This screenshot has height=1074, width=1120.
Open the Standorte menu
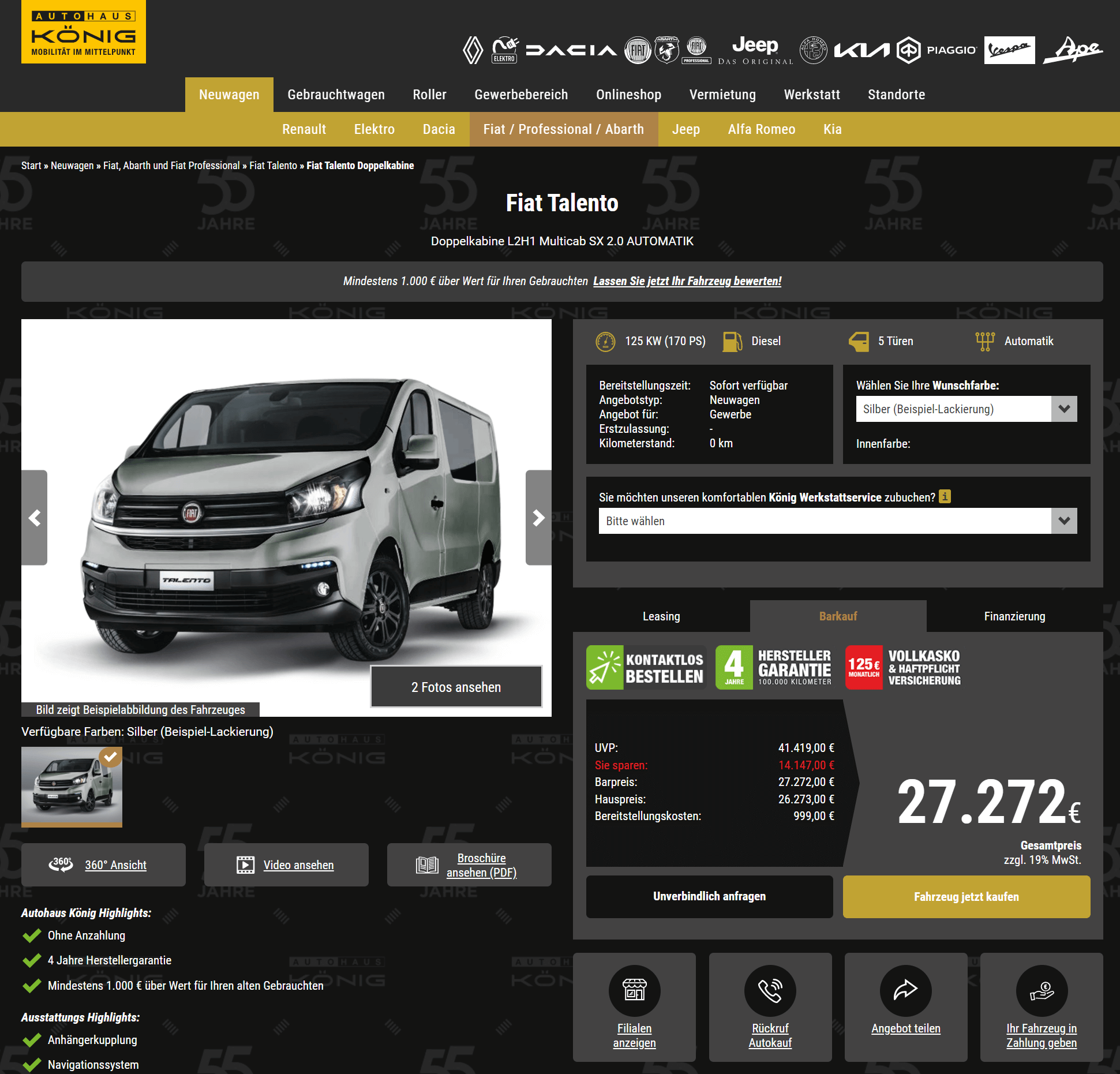point(896,95)
